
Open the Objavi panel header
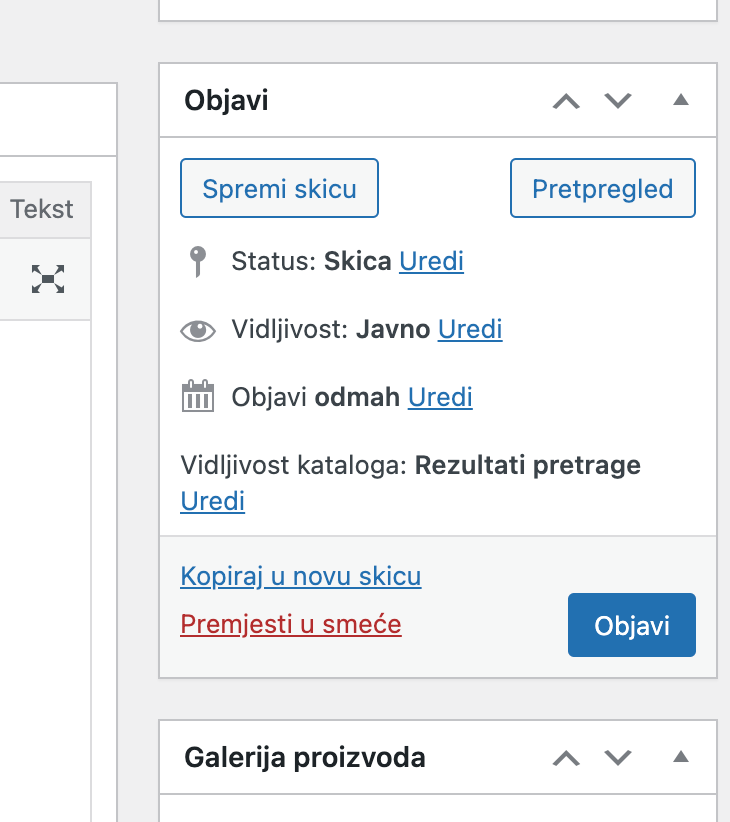point(226,100)
